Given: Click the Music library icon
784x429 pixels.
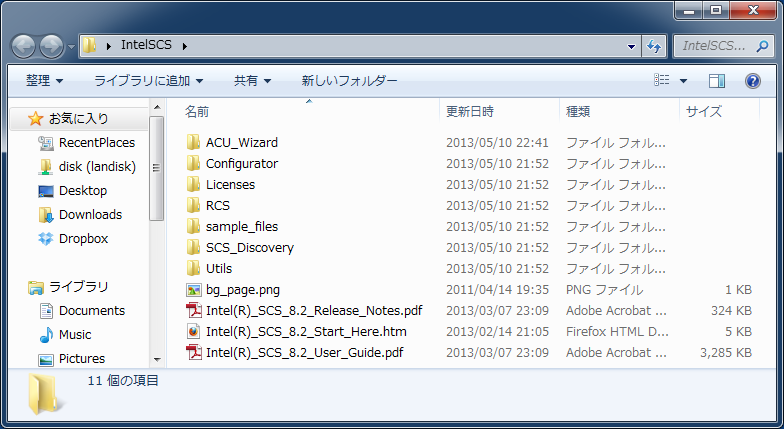Looking at the screenshot, I should coord(46,335).
